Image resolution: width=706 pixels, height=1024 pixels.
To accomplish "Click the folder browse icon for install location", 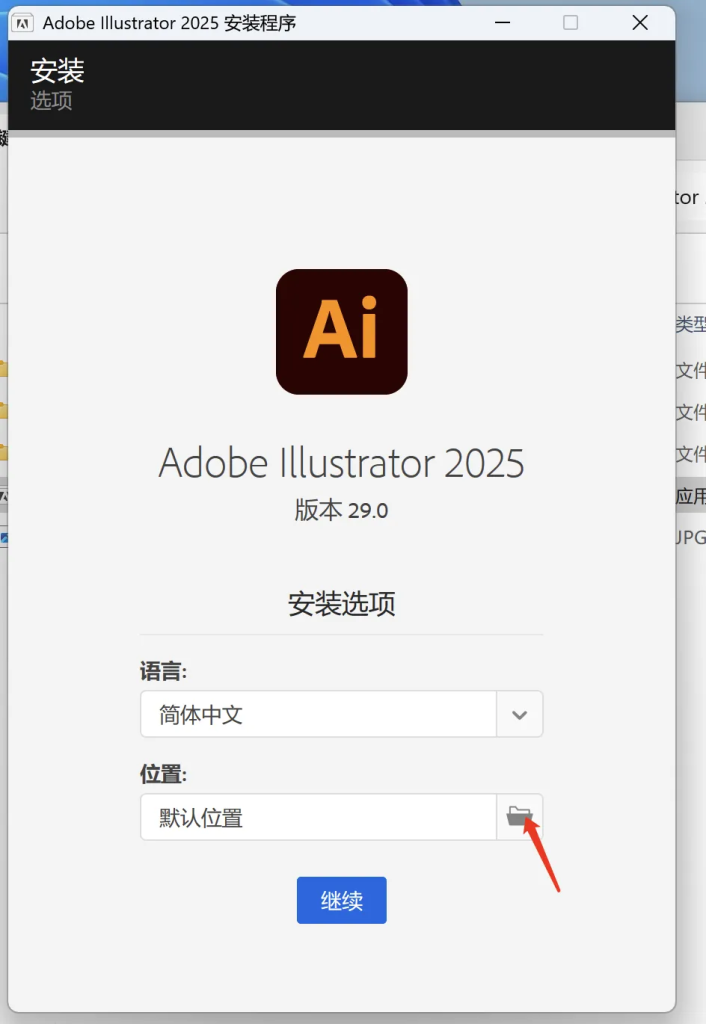I will click(x=519, y=816).
